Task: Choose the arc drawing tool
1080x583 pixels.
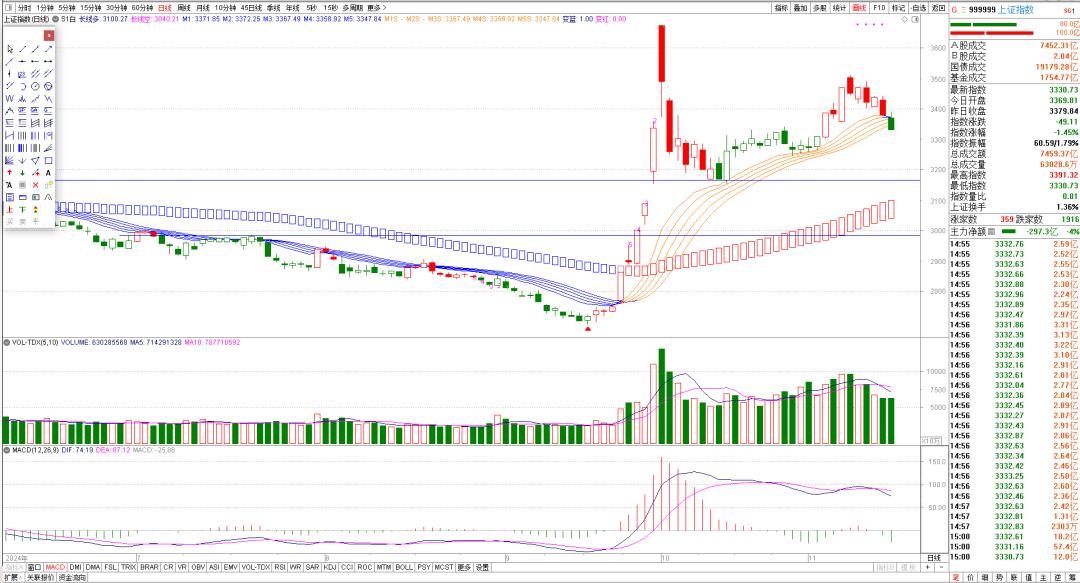Action: (22, 86)
